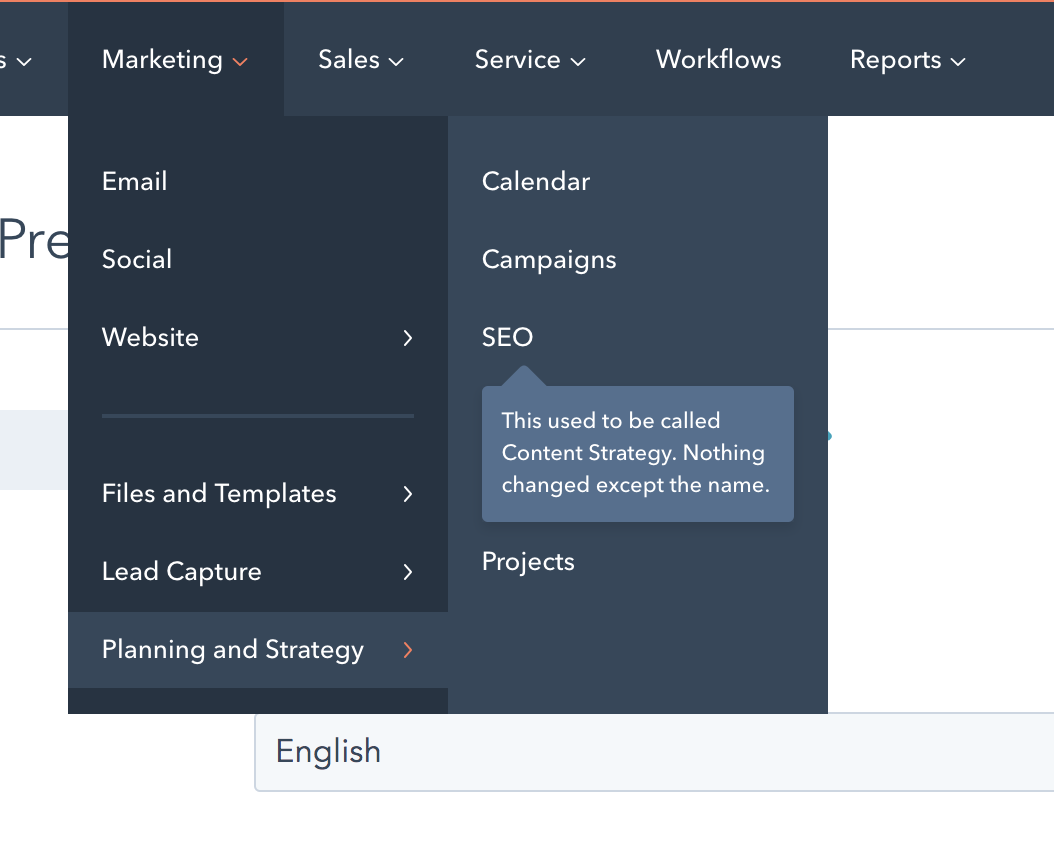The image size is (1054, 856).
Task: Open Calendar from the submenu
Action: (536, 181)
